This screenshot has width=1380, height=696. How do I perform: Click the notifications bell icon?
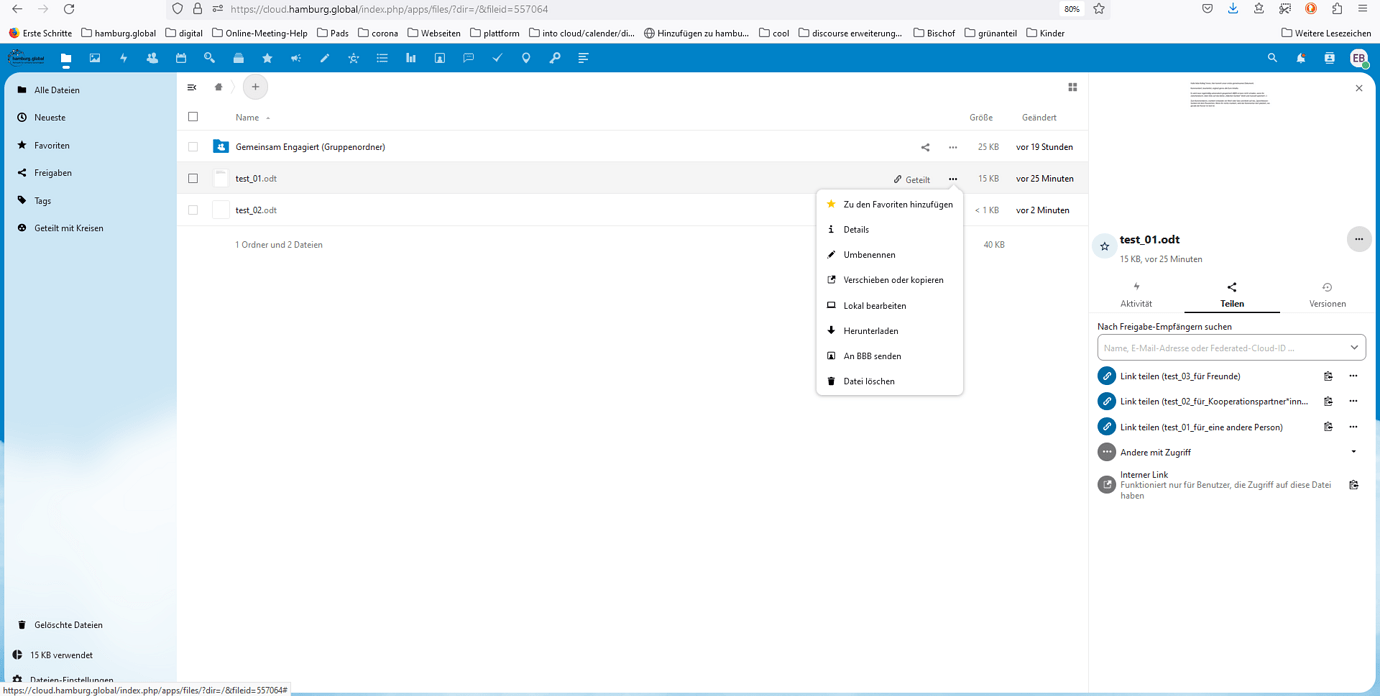pyautogui.click(x=1301, y=58)
